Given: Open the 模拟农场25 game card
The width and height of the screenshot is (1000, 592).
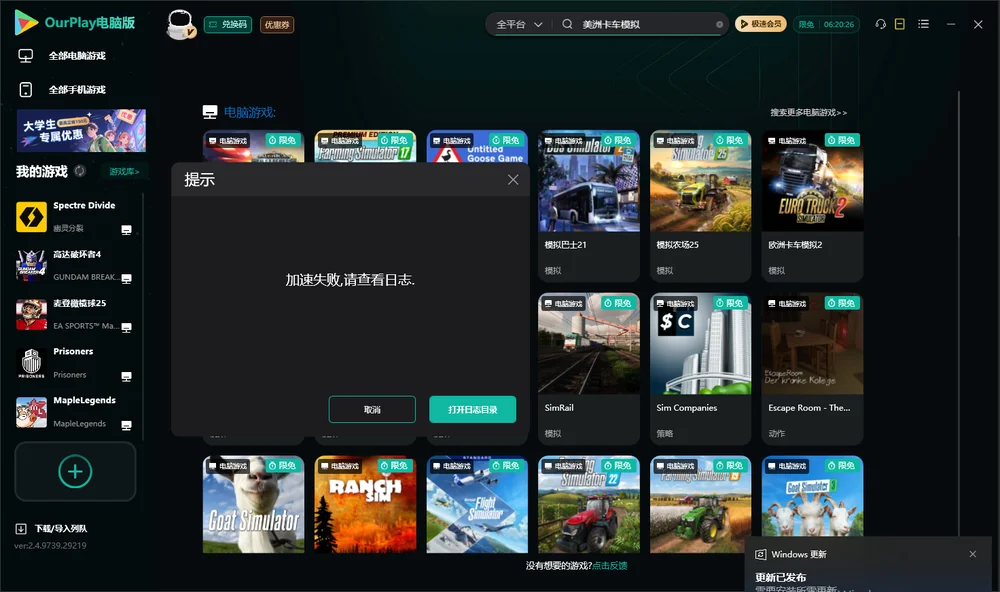Looking at the screenshot, I should click(x=701, y=206).
